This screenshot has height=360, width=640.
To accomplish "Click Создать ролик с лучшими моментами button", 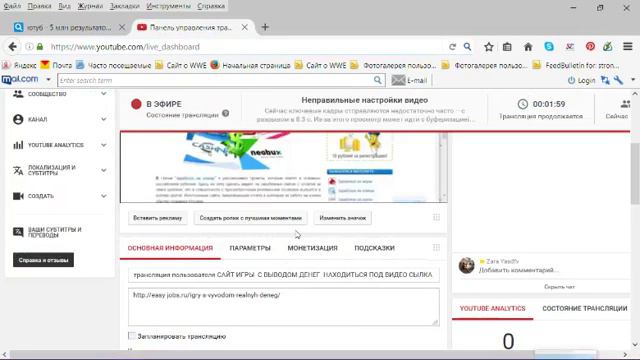I will [x=250, y=218].
